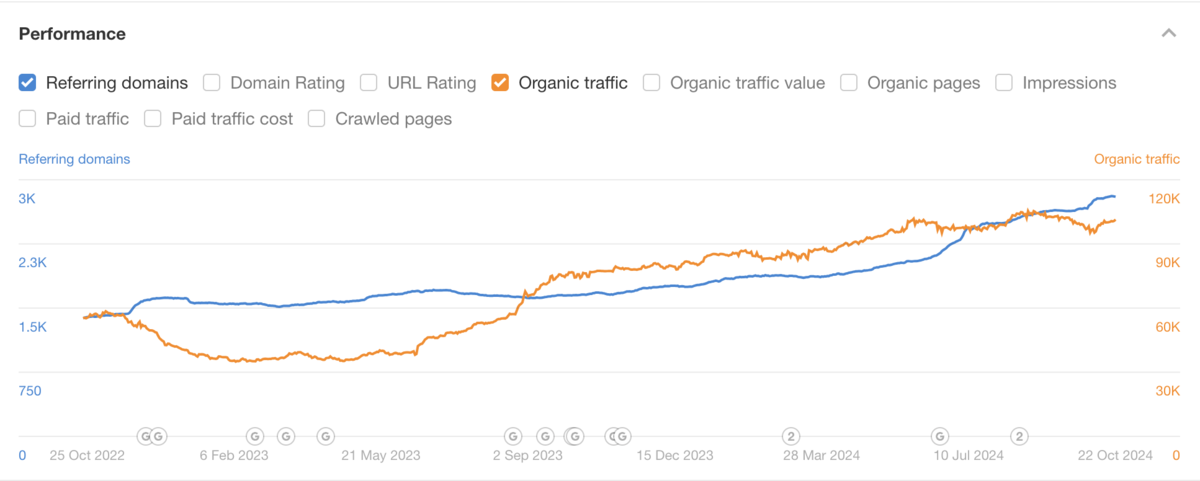The image size is (1200, 481).
Task: Click the orange Organic traffic axis label
Action: (1136, 159)
